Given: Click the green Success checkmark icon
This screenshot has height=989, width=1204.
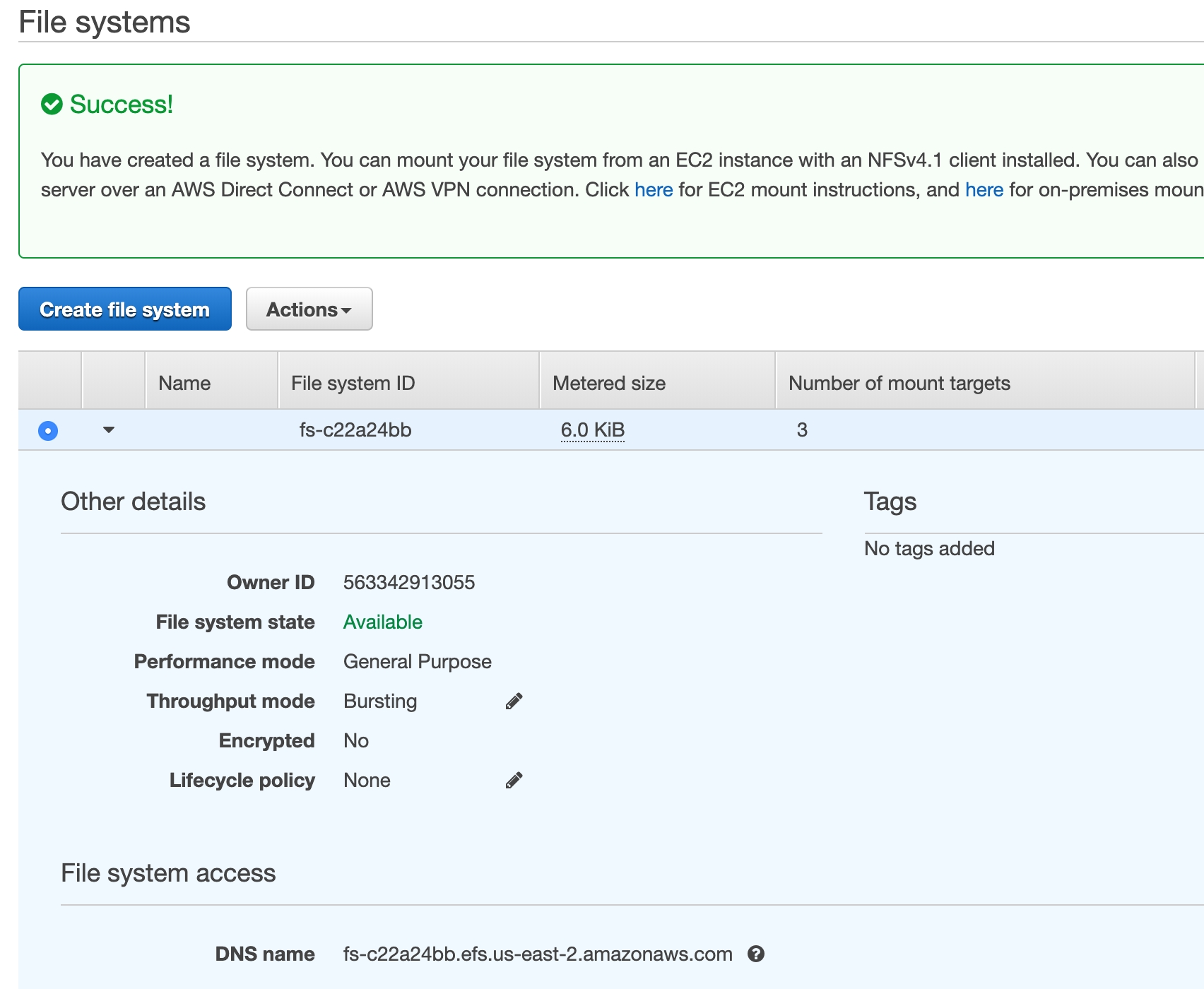Looking at the screenshot, I should point(52,105).
